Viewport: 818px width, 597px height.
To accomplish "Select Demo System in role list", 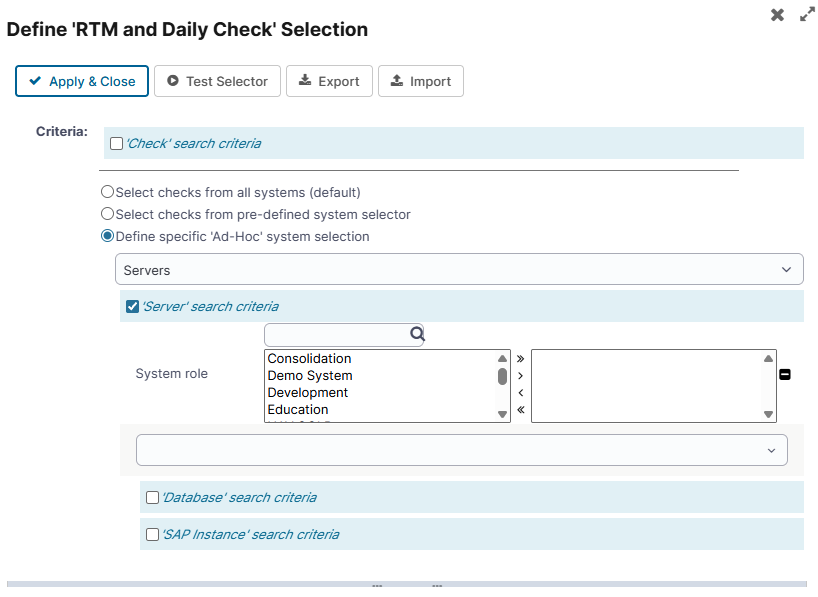I will coord(310,376).
